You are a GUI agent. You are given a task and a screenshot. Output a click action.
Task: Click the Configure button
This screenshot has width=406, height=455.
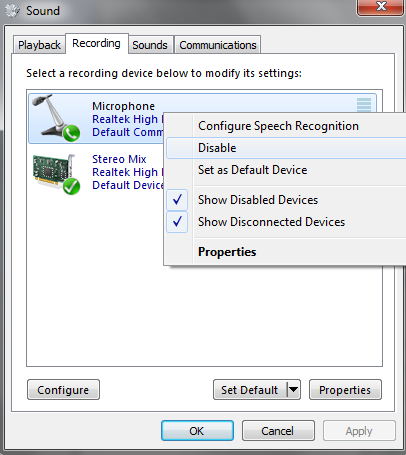[63, 389]
